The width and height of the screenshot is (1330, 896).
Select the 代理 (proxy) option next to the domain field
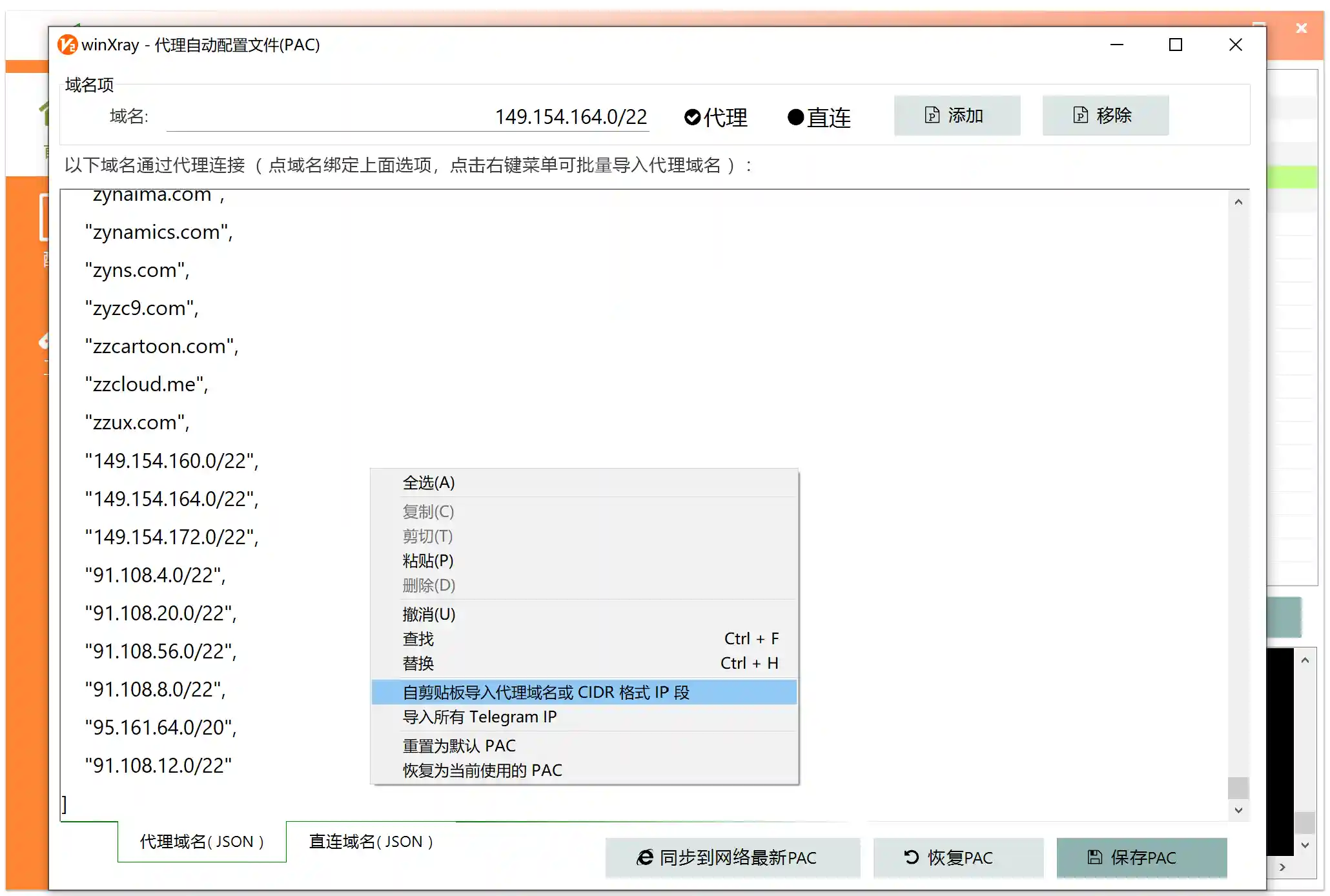click(715, 117)
